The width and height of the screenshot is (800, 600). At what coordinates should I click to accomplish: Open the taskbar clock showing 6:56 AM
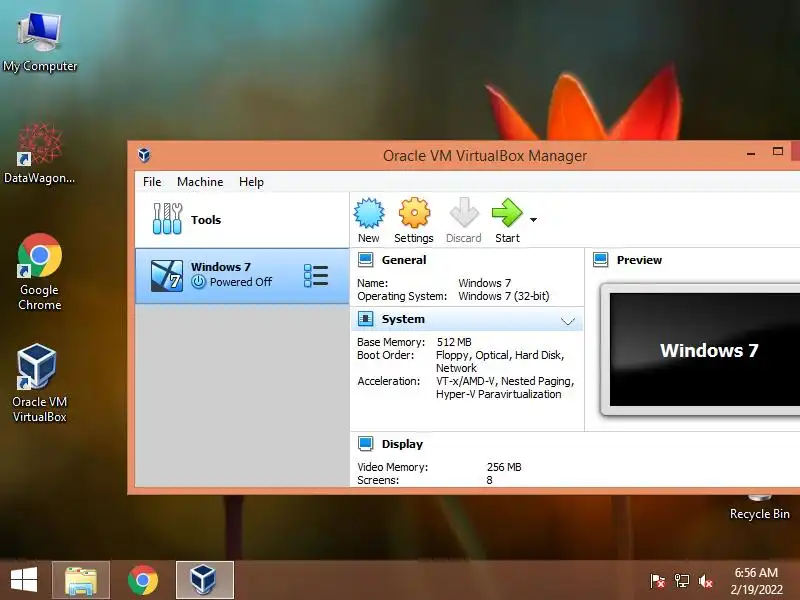[756, 581]
